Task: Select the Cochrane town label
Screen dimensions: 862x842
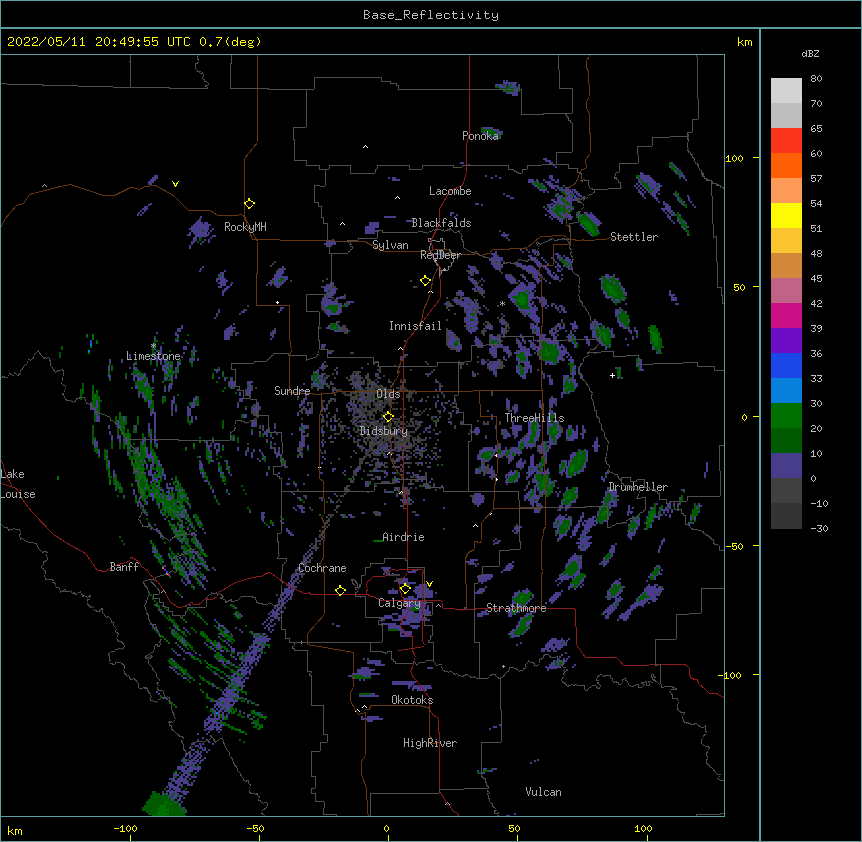Action: [322, 568]
